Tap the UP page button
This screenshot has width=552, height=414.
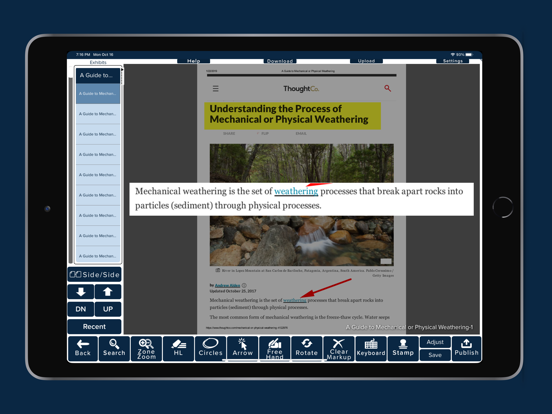pyautogui.click(x=108, y=309)
